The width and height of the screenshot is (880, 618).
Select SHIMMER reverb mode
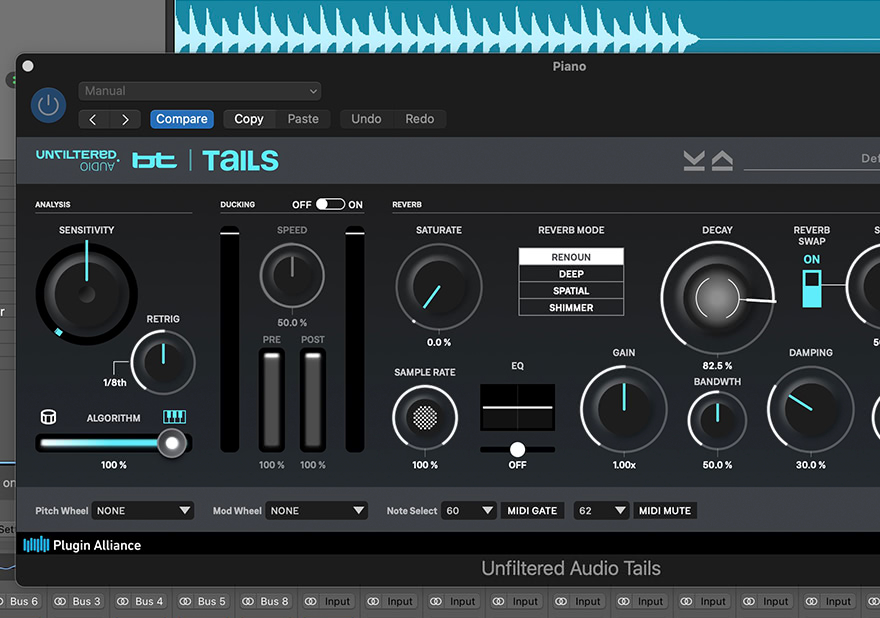571,308
